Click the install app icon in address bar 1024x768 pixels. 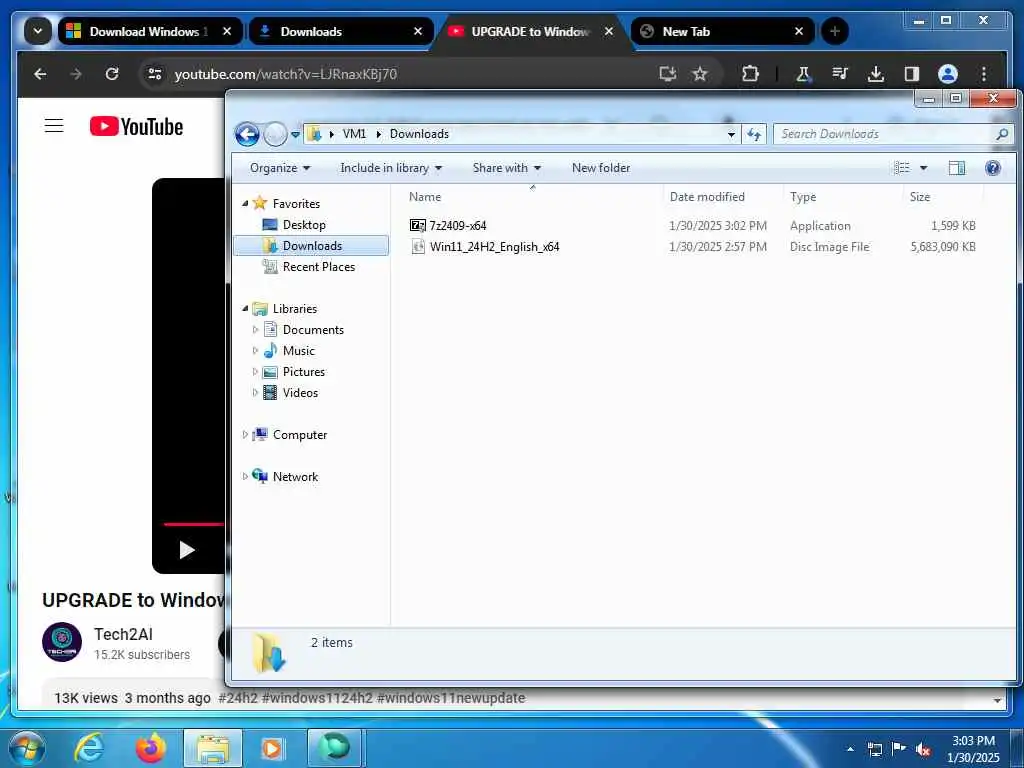(x=667, y=74)
